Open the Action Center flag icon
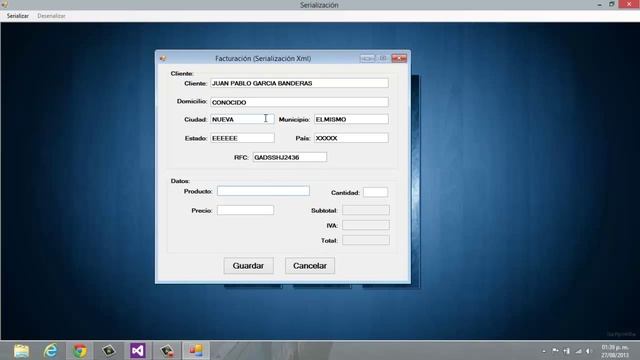Image resolution: width=640 pixels, height=360 pixels. pyautogui.click(x=556, y=351)
